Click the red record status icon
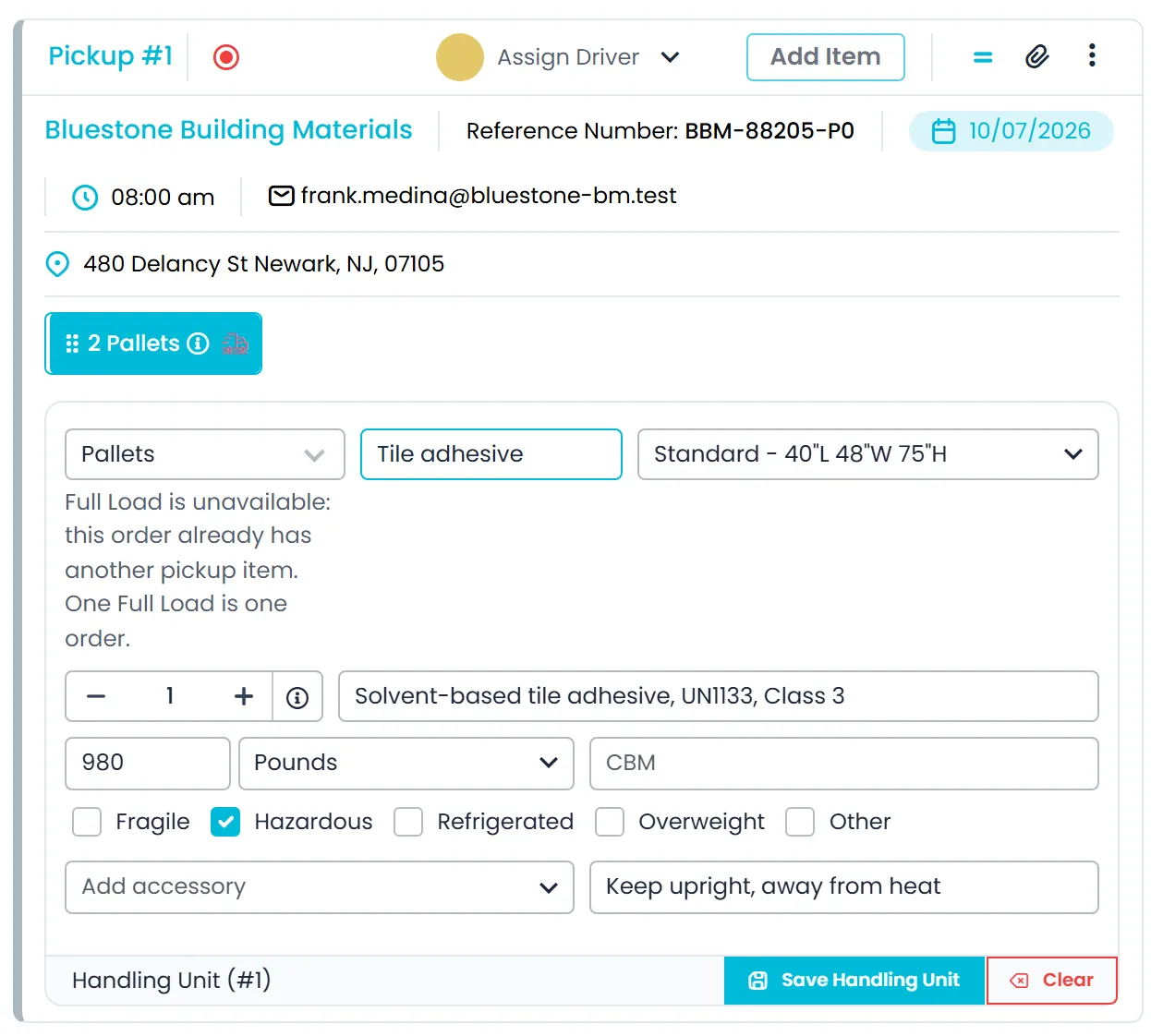The width and height of the screenshot is (1151, 1036). (x=226, y=57)
